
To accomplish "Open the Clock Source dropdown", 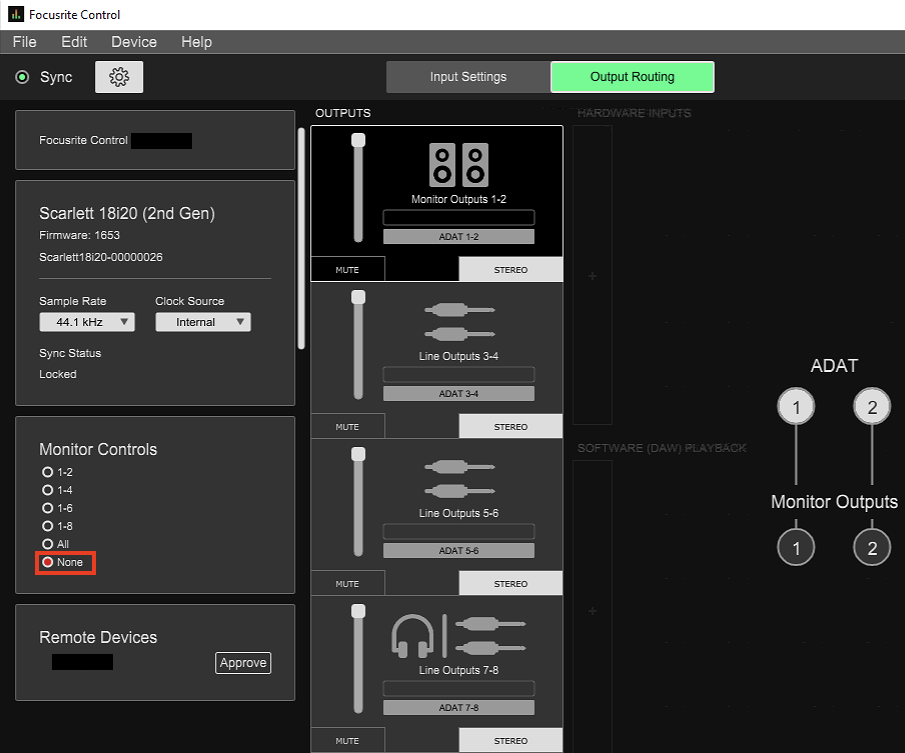I will 203,322.
